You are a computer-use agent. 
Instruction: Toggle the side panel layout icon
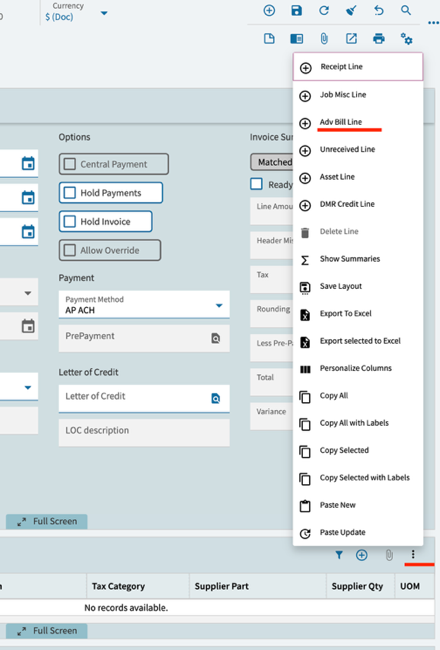[x=297, y=39]
